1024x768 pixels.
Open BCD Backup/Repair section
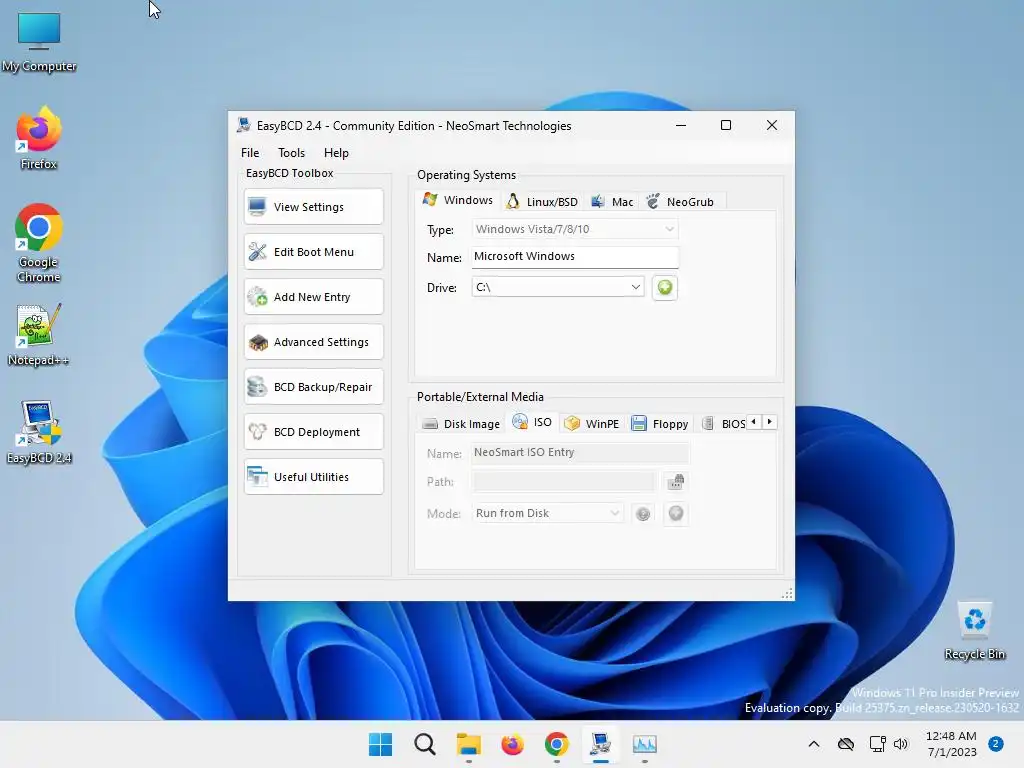click(x=313, y=387)
